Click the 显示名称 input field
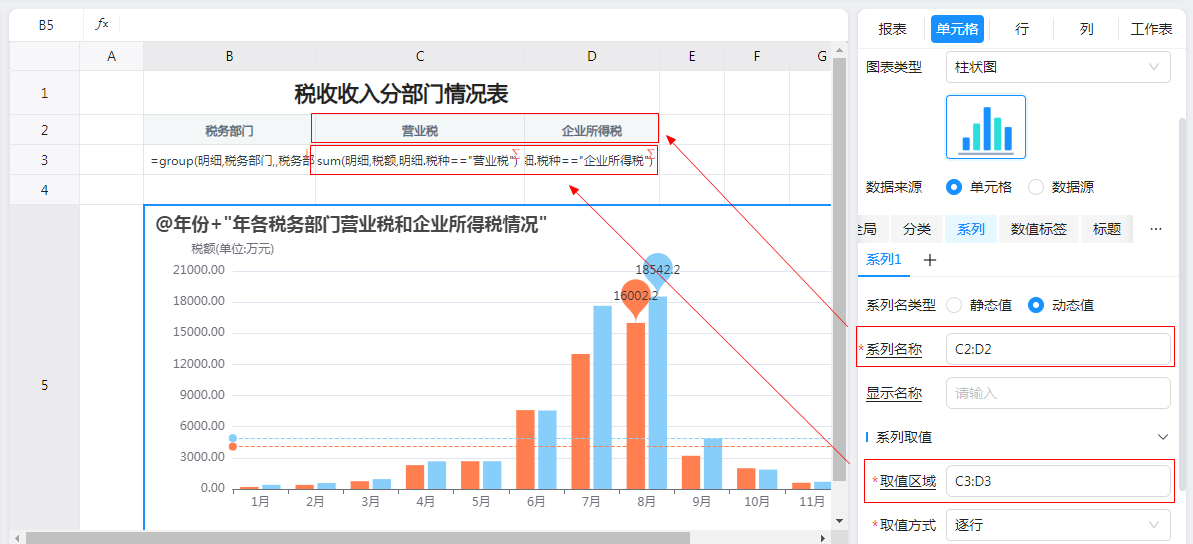1193x544 pixels. pyautogui.click(x=1057, y=393)
